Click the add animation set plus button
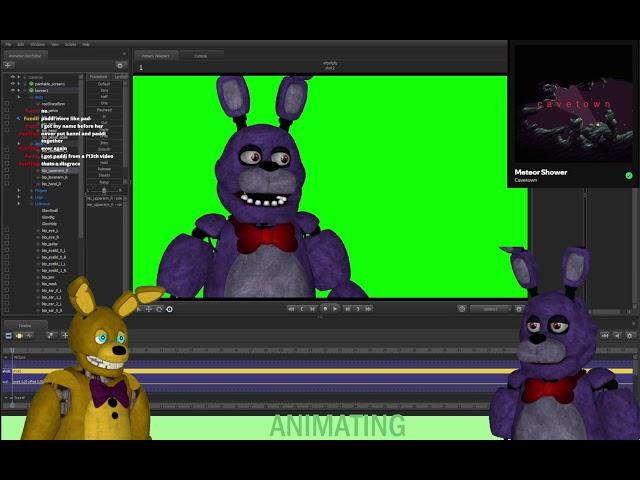640x480 pixels. [9, 65]
